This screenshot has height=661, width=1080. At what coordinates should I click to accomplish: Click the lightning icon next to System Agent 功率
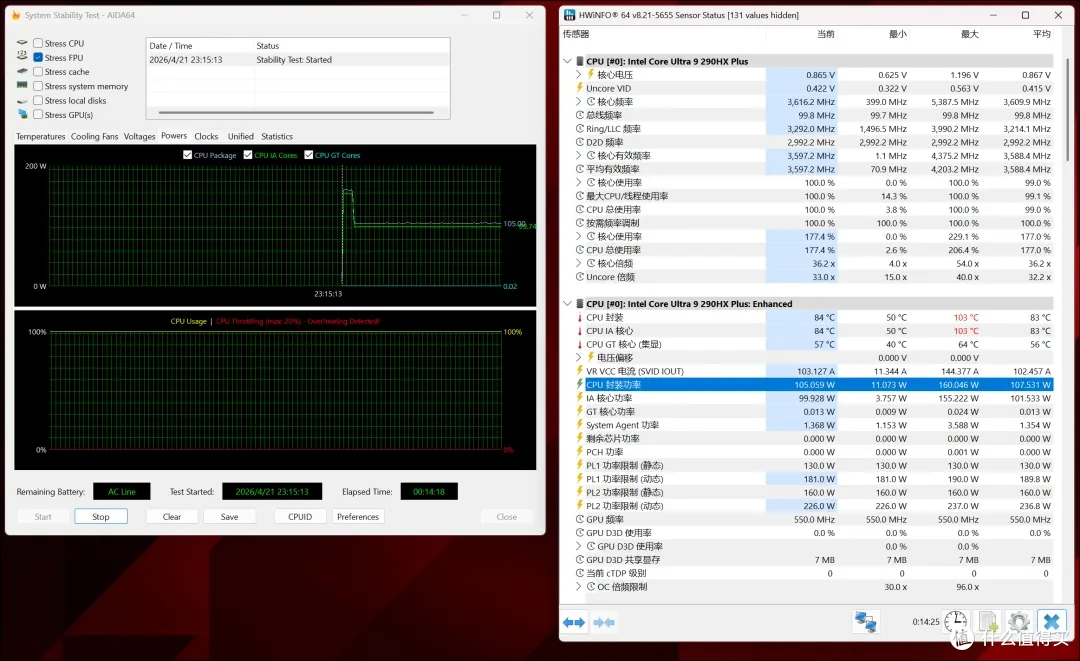click(x=579, y=425)
